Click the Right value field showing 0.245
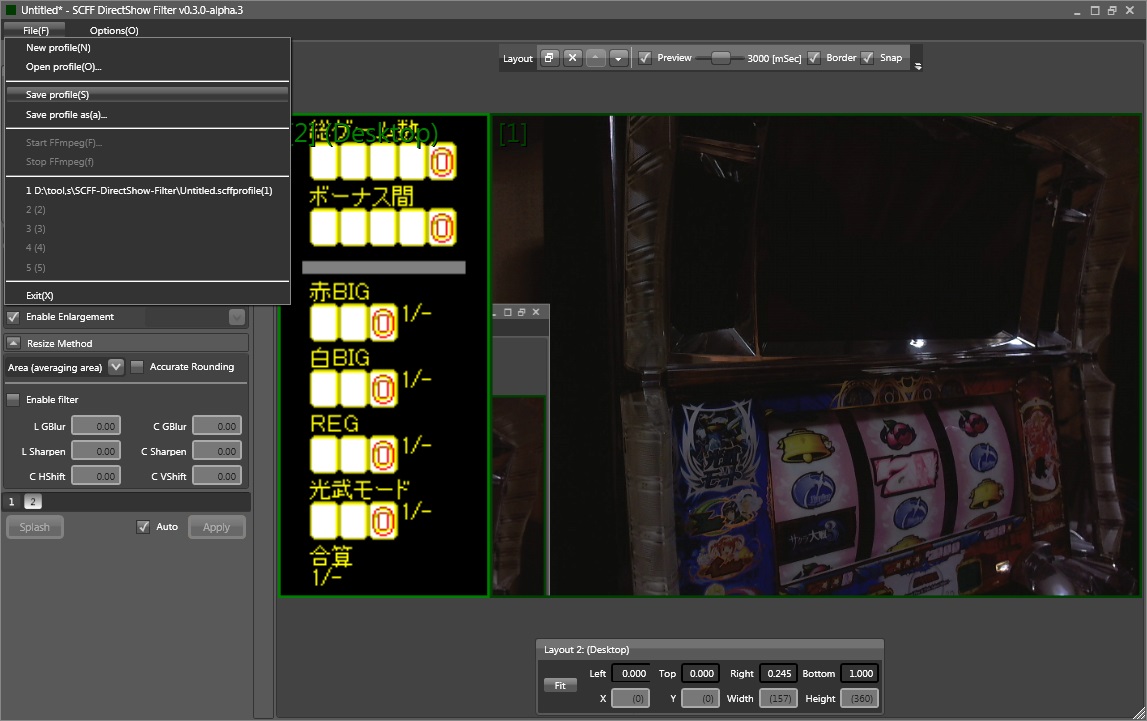This screenshot has width=1147, height=721. click(778, 673)
